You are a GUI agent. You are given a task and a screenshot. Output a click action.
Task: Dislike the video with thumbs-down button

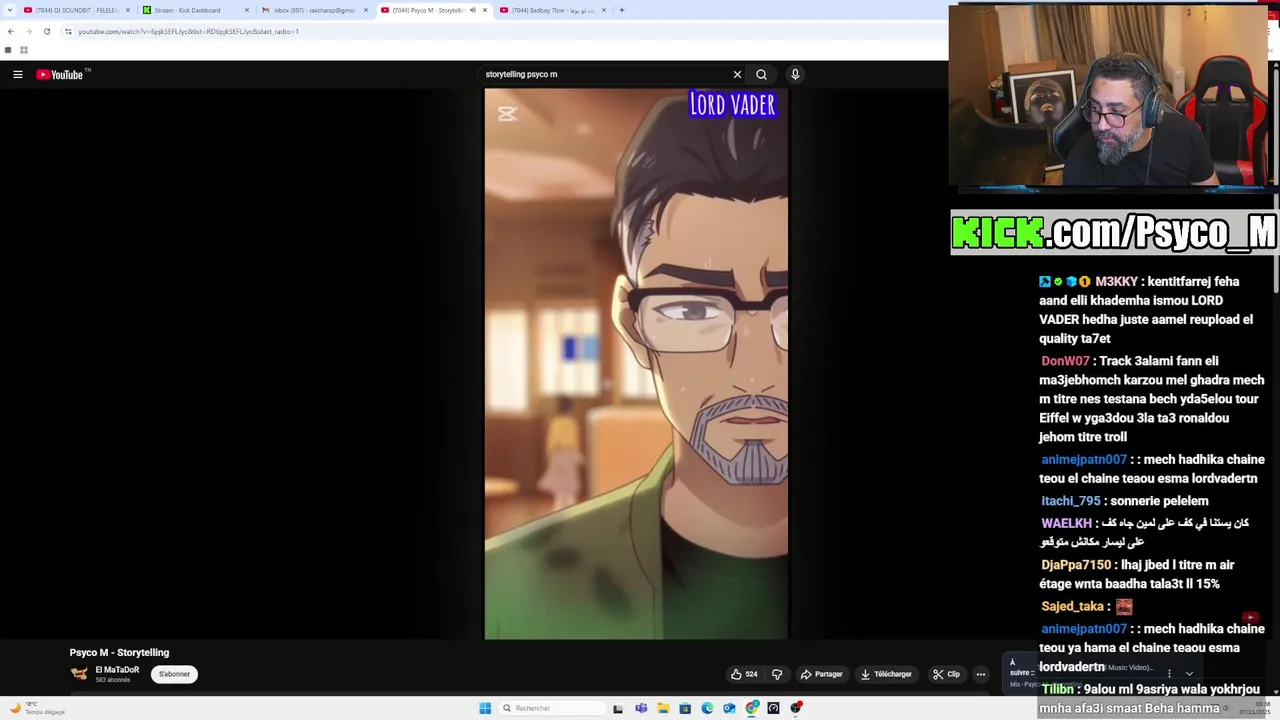(777, 674)
